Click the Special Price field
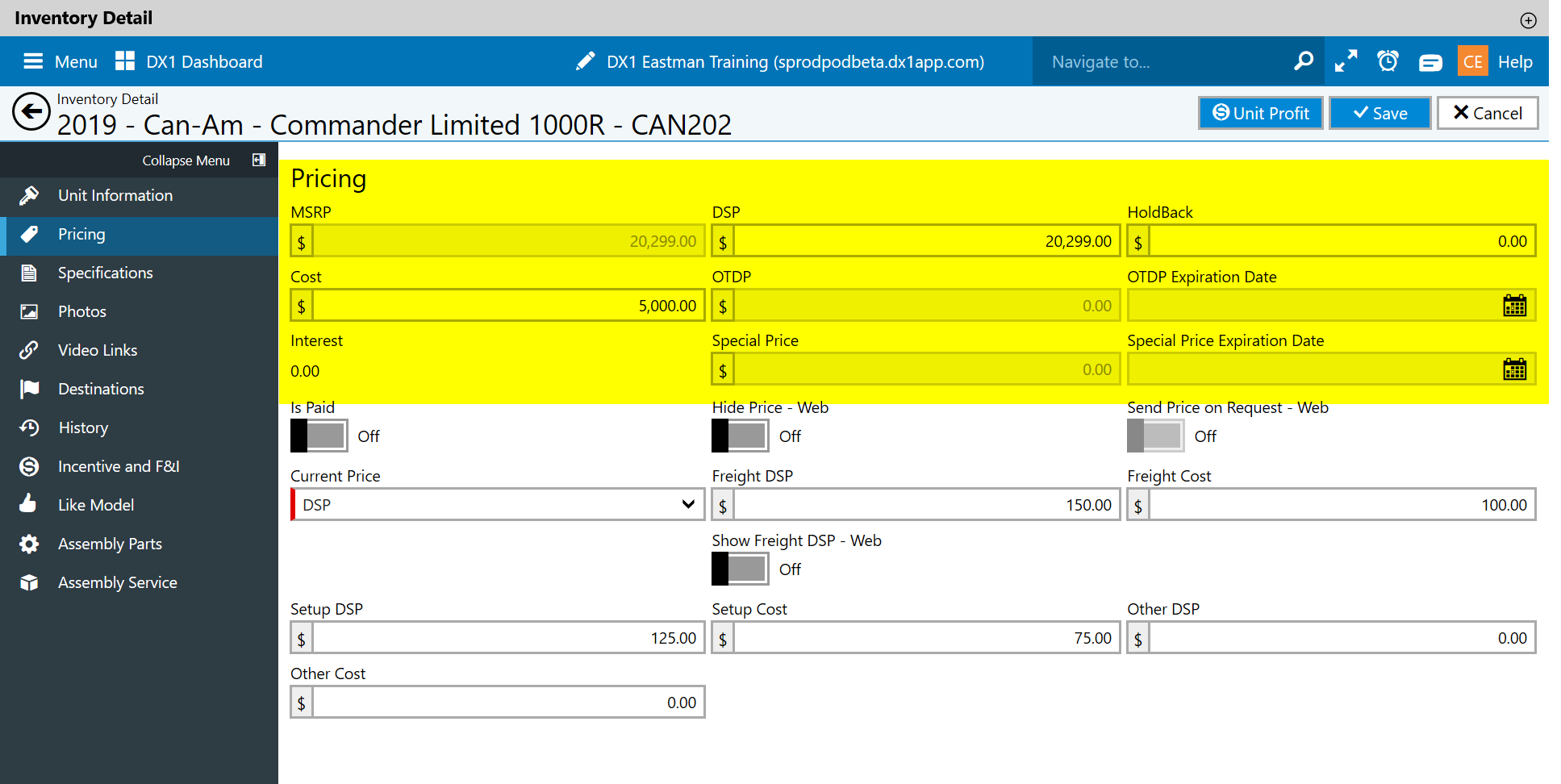 pyautogui.click(x=926, y=369)
